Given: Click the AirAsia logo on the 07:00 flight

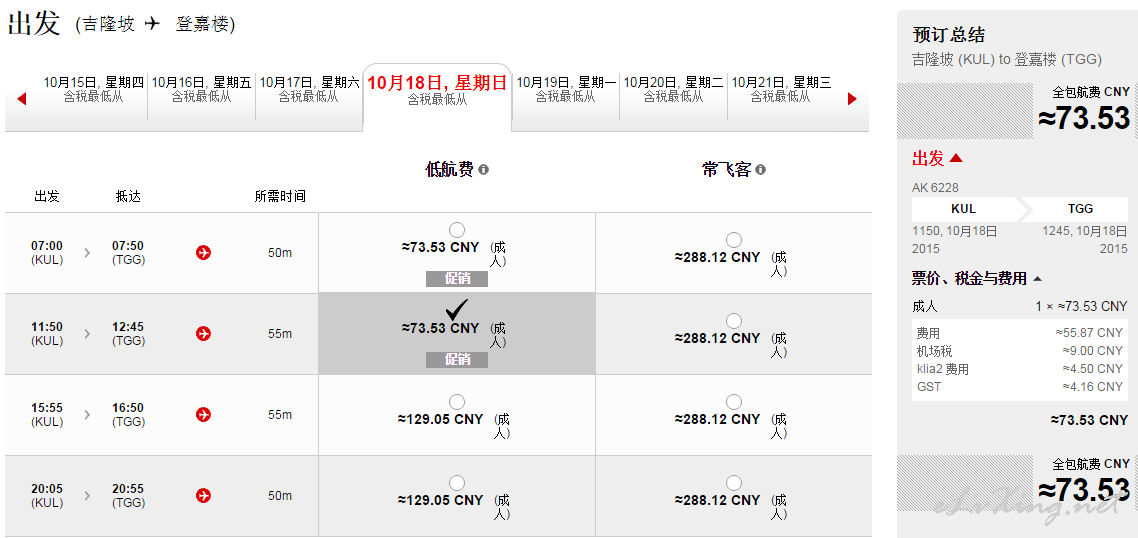Looking at the screenshot, I should (x=203, y=252).
